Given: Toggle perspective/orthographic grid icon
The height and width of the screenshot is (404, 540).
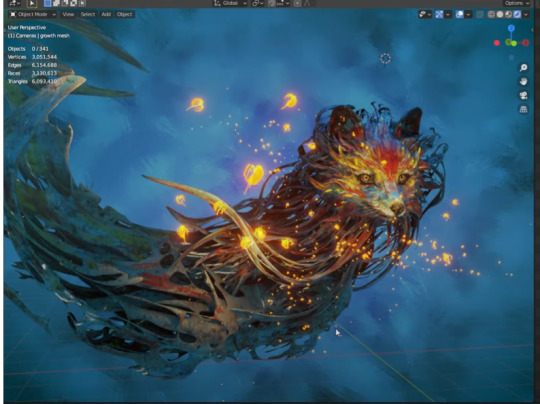Looking at the screenshot, I should [523, 109].
